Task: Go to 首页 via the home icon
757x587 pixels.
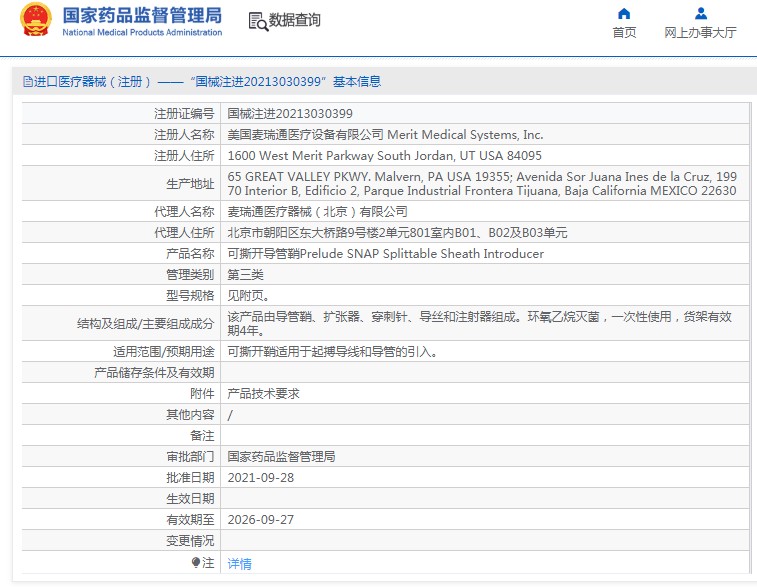Action: pos(624,14)
